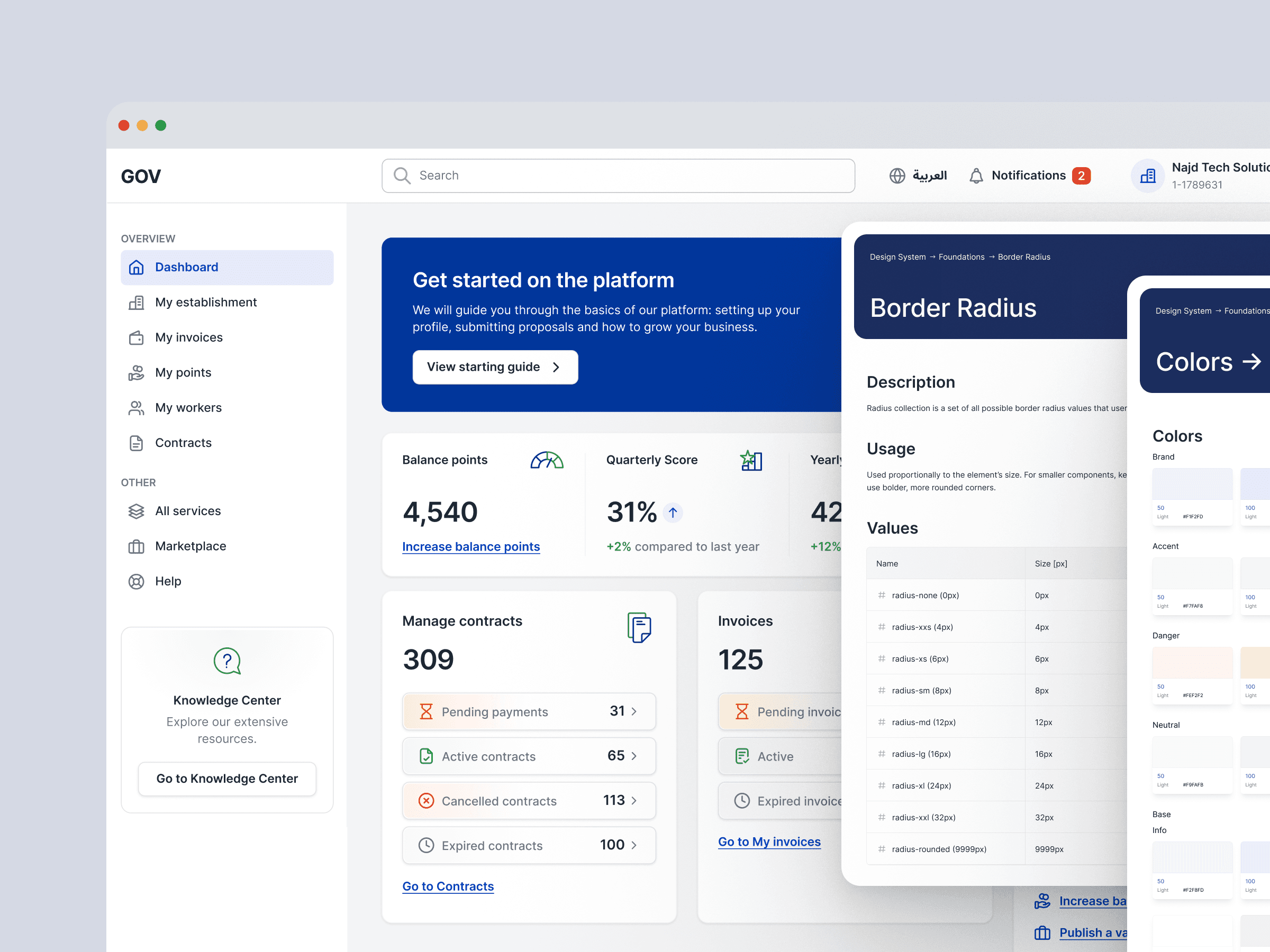The height and width of the screenshot is (952, 1270).
Task: Expand the Expired contracts row
Action: [x=634, y=845]
